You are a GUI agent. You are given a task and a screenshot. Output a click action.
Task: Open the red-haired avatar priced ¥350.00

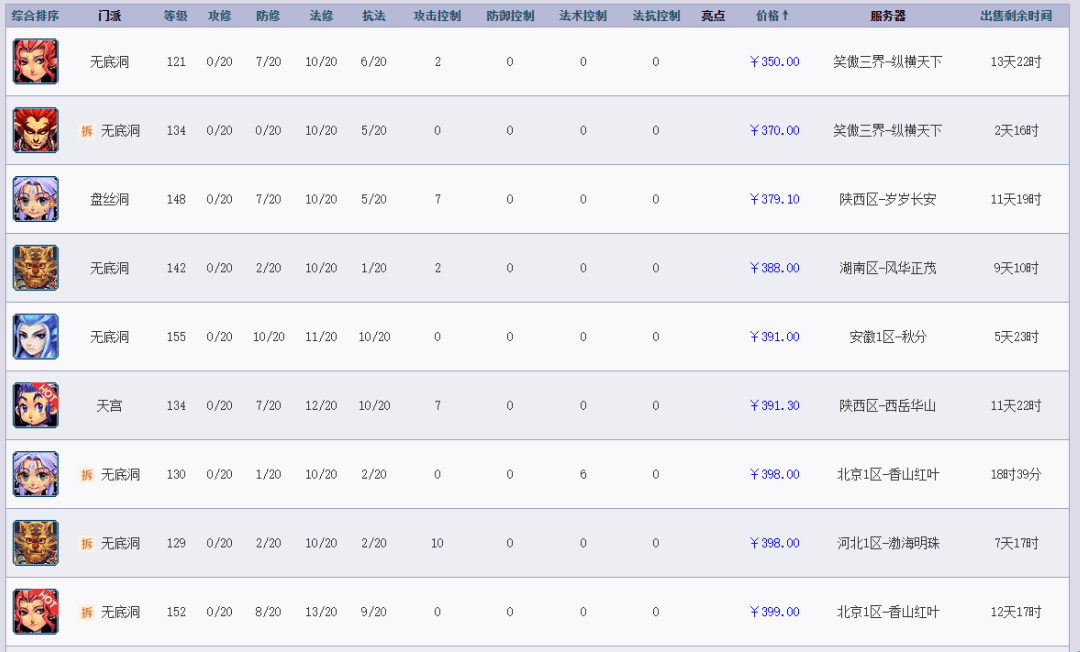pos(36,61)
